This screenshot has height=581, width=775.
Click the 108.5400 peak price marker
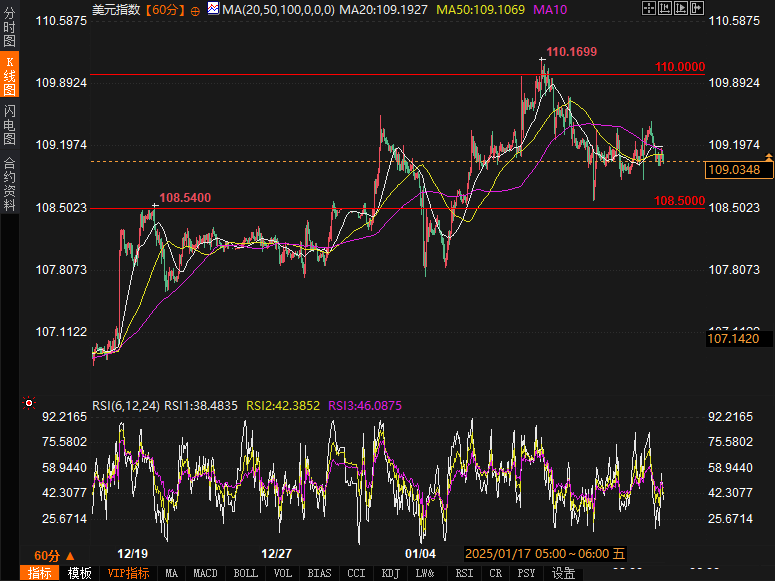[185, 198]
